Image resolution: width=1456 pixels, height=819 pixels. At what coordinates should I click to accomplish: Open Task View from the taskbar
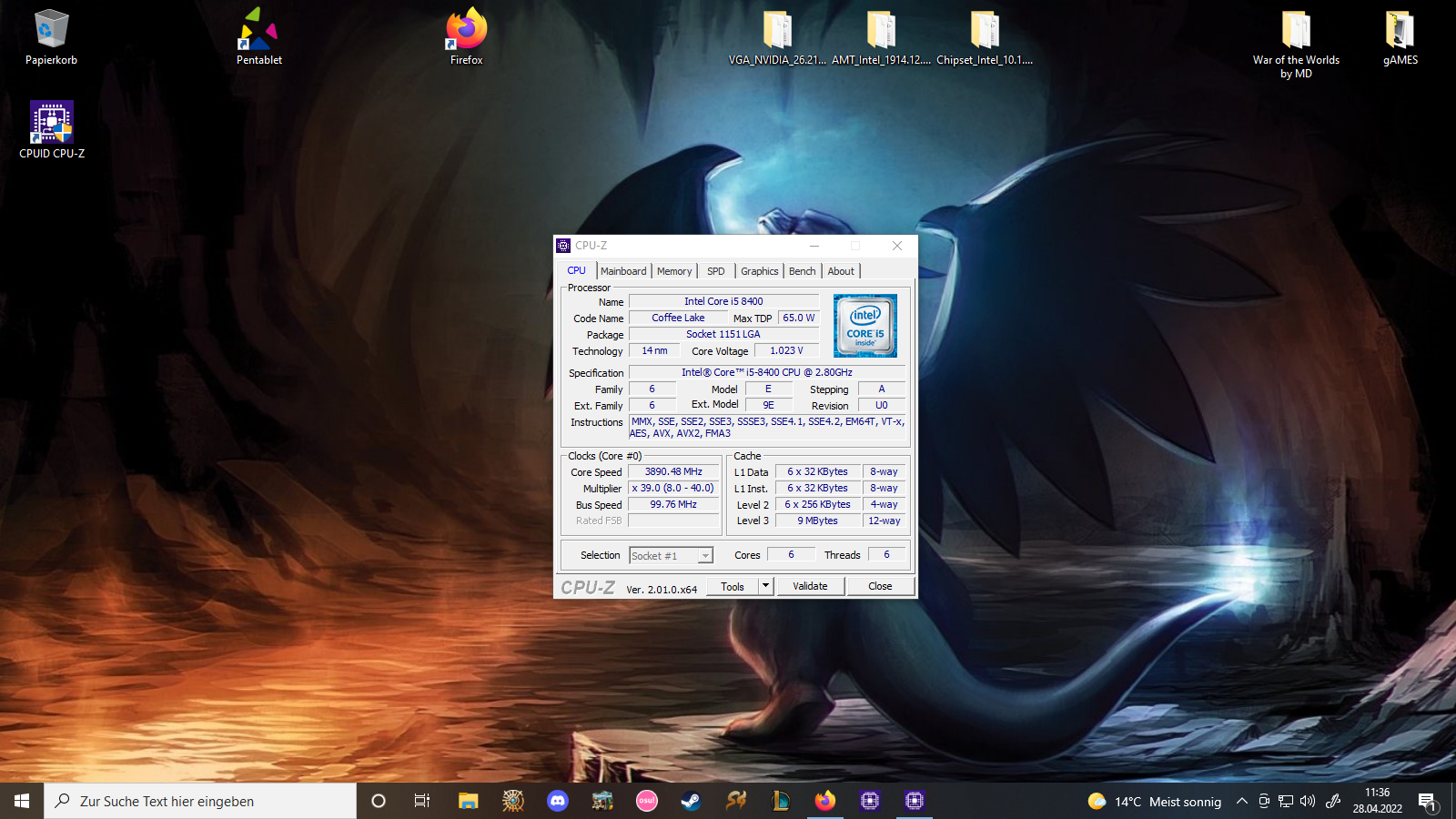tap(422, 801)
